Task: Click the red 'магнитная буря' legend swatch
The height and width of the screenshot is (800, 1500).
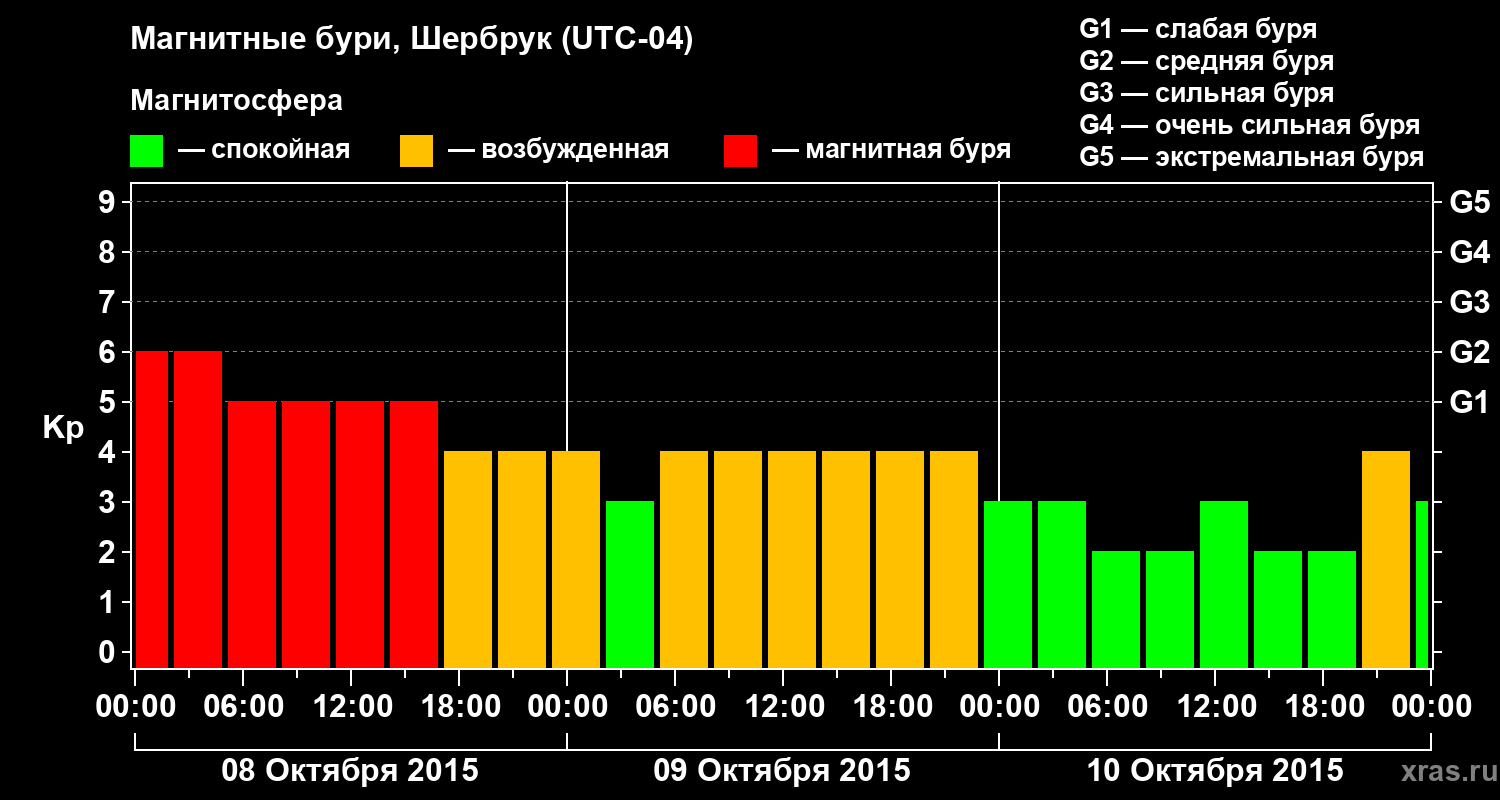Action: coord(740,151)
